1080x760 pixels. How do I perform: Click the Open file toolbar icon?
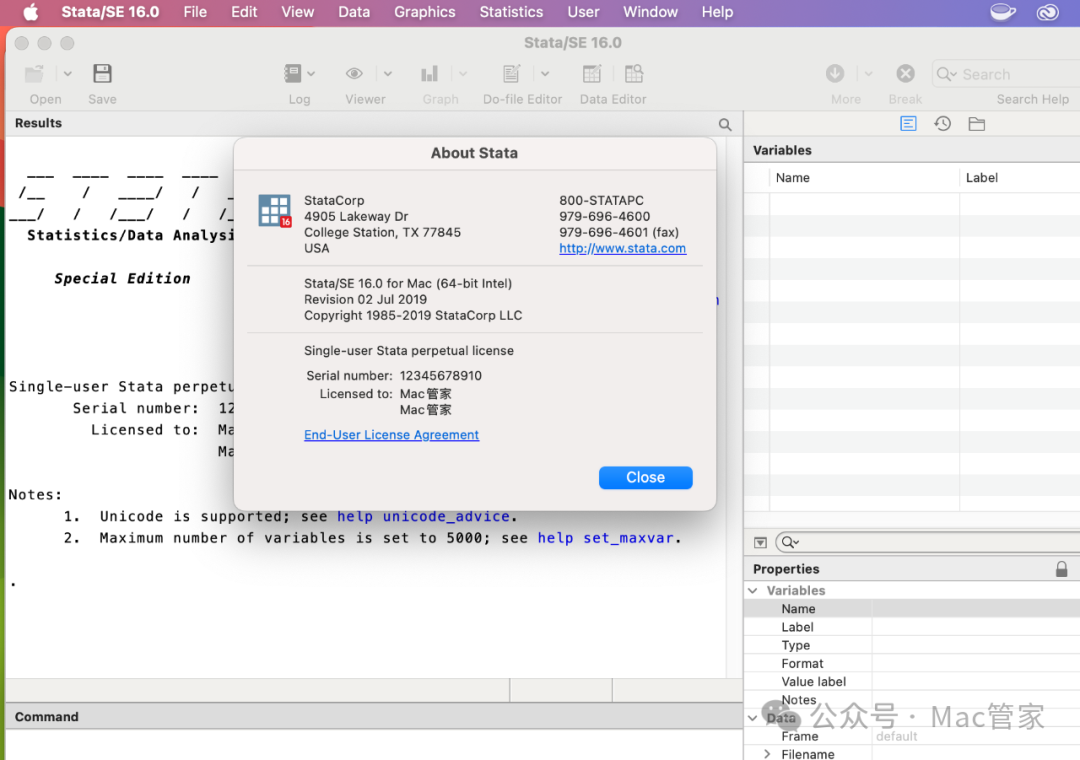(35, 74)
